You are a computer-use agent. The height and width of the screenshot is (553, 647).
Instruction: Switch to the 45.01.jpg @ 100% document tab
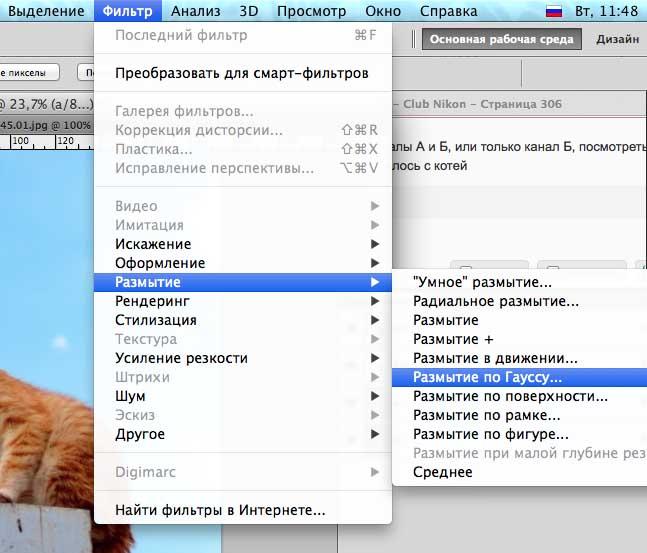pos(46,125)
